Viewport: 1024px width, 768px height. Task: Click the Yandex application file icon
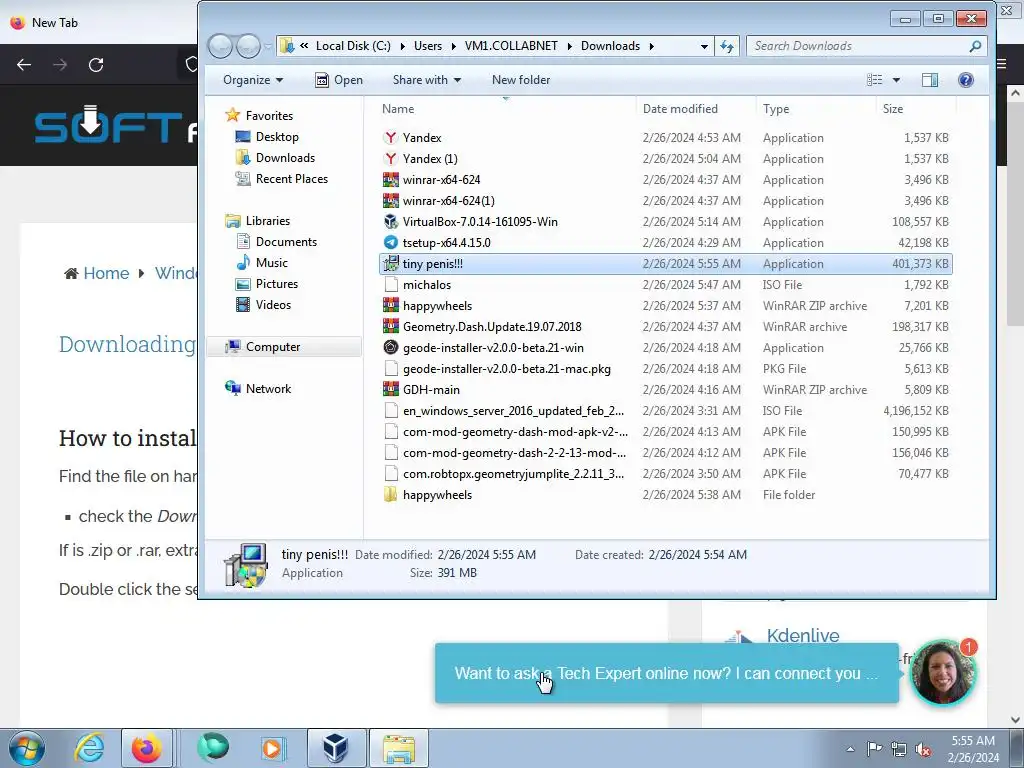(391, 138)
